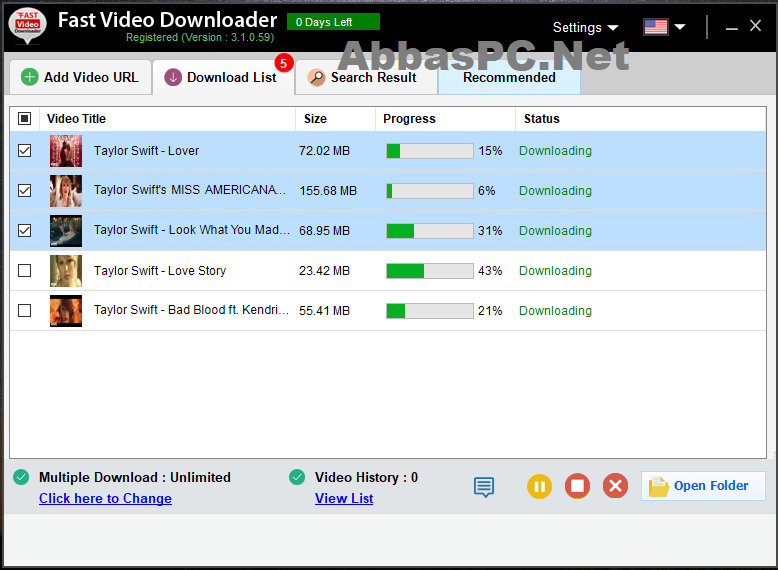Screen dimensions: 778x570
Task: Click the green plus Add Video icon
Action: click(29, 77)
